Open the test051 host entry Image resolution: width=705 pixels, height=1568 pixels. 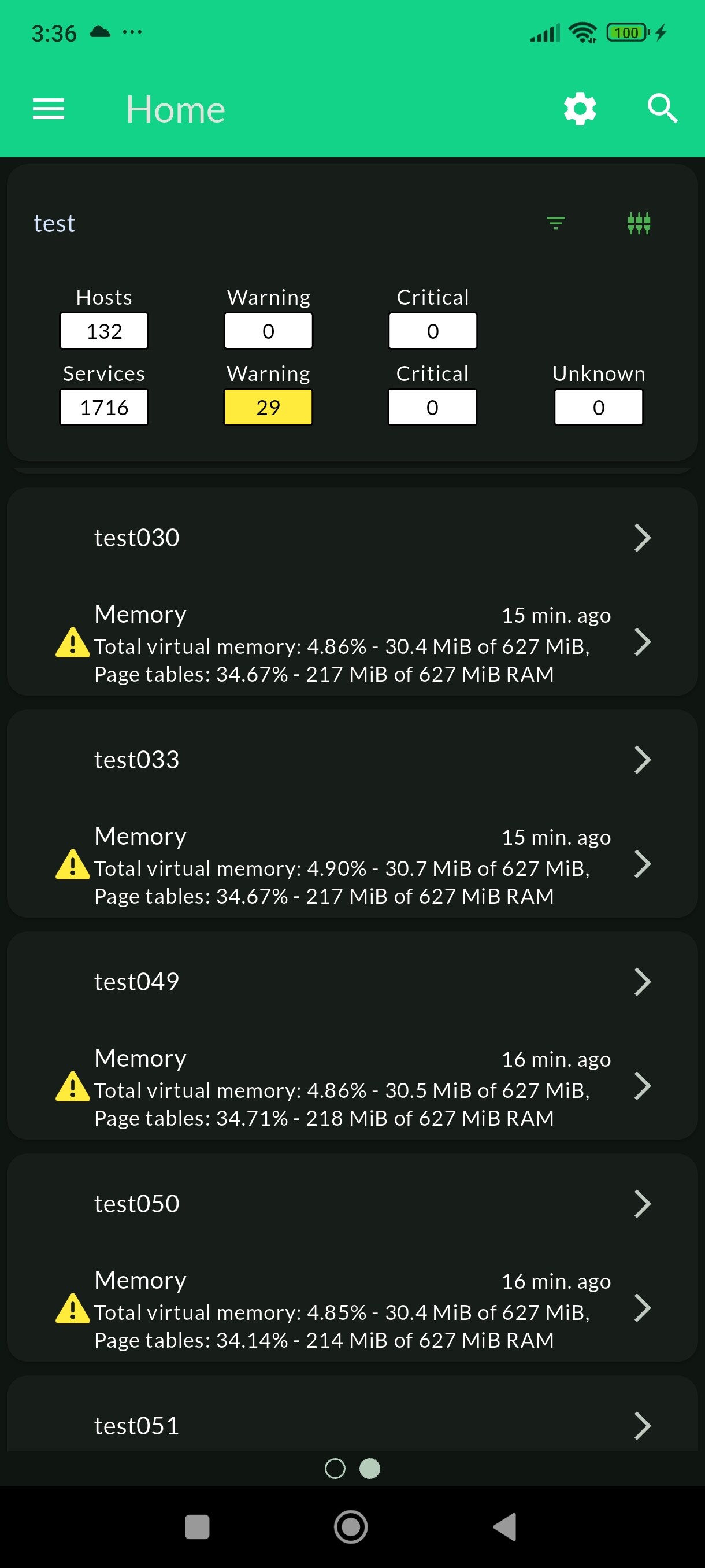[x=137, y=1426]
